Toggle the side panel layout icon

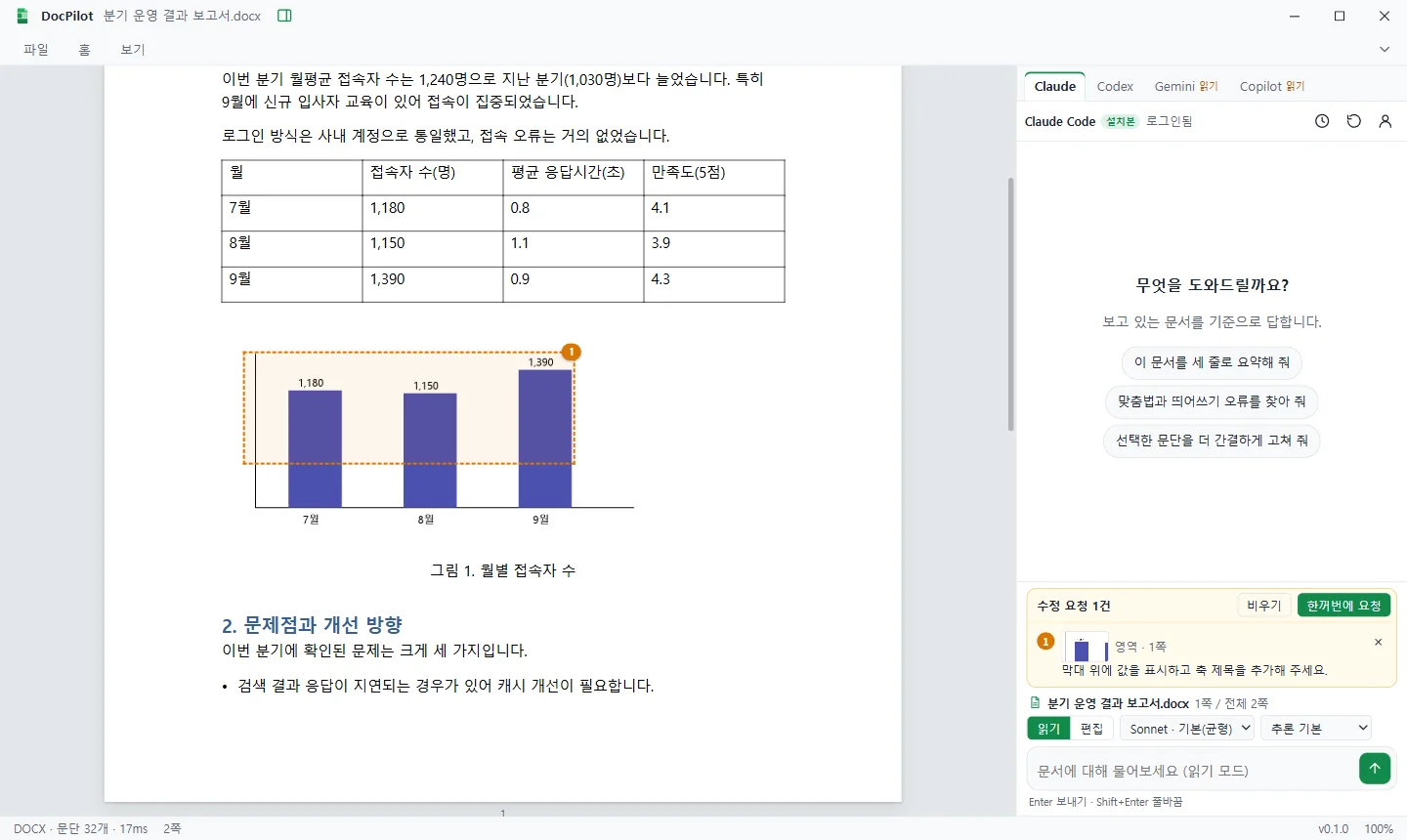(x=284, y=16)
